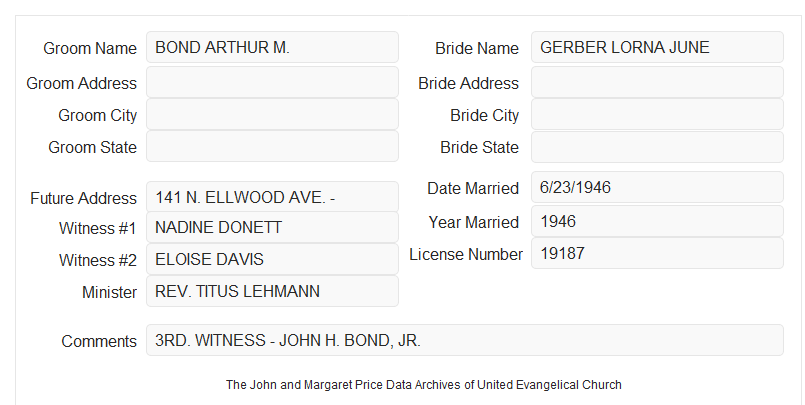
Task: Select the Groom City input box
Action: tap(272, 114)
